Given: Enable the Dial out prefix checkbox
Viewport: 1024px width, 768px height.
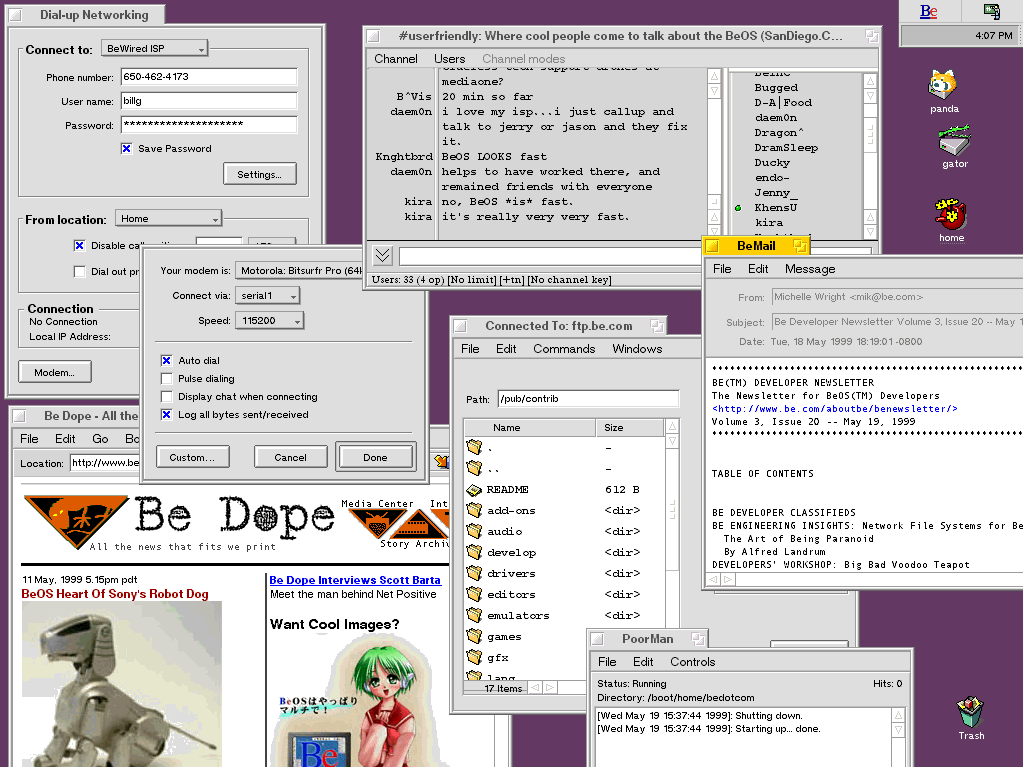Looking at the screenshot, I should [80, 272].
